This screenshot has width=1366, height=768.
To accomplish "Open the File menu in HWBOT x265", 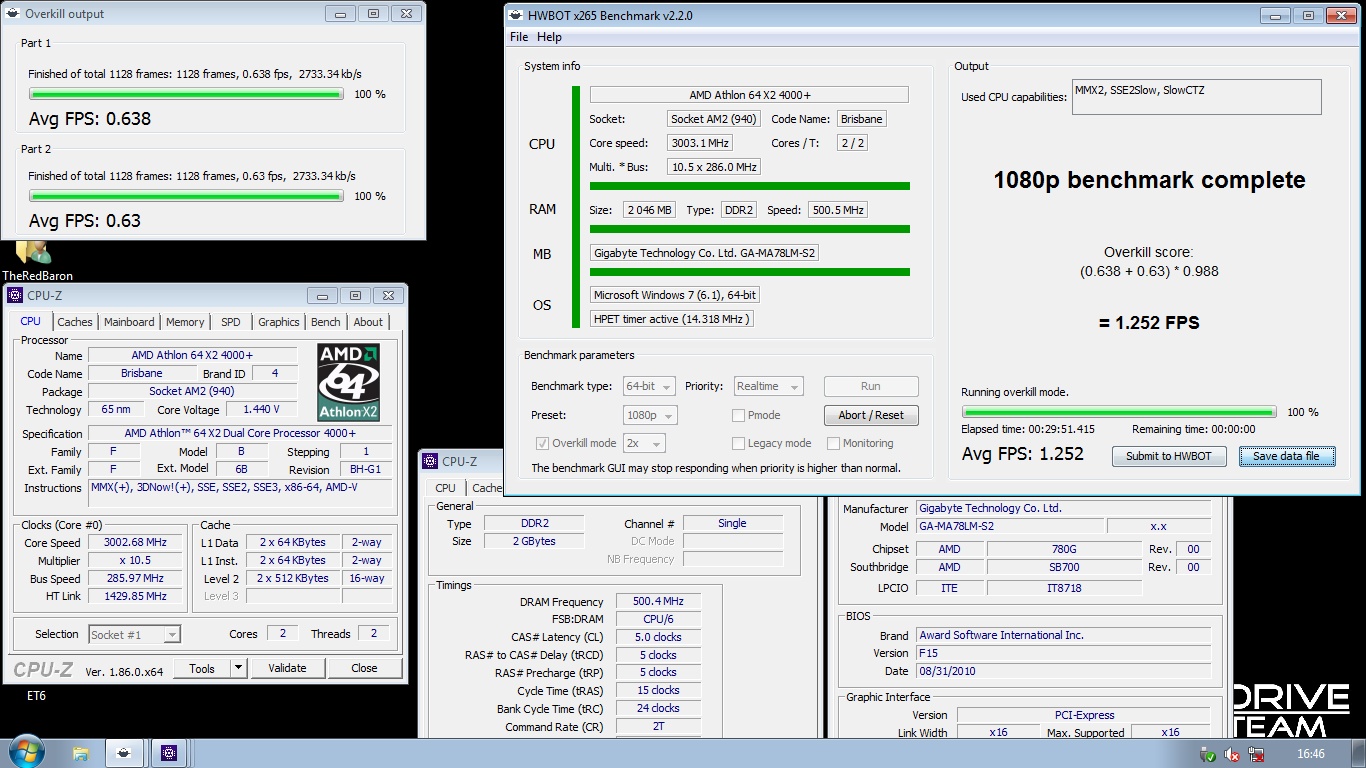I will [519, 37].
